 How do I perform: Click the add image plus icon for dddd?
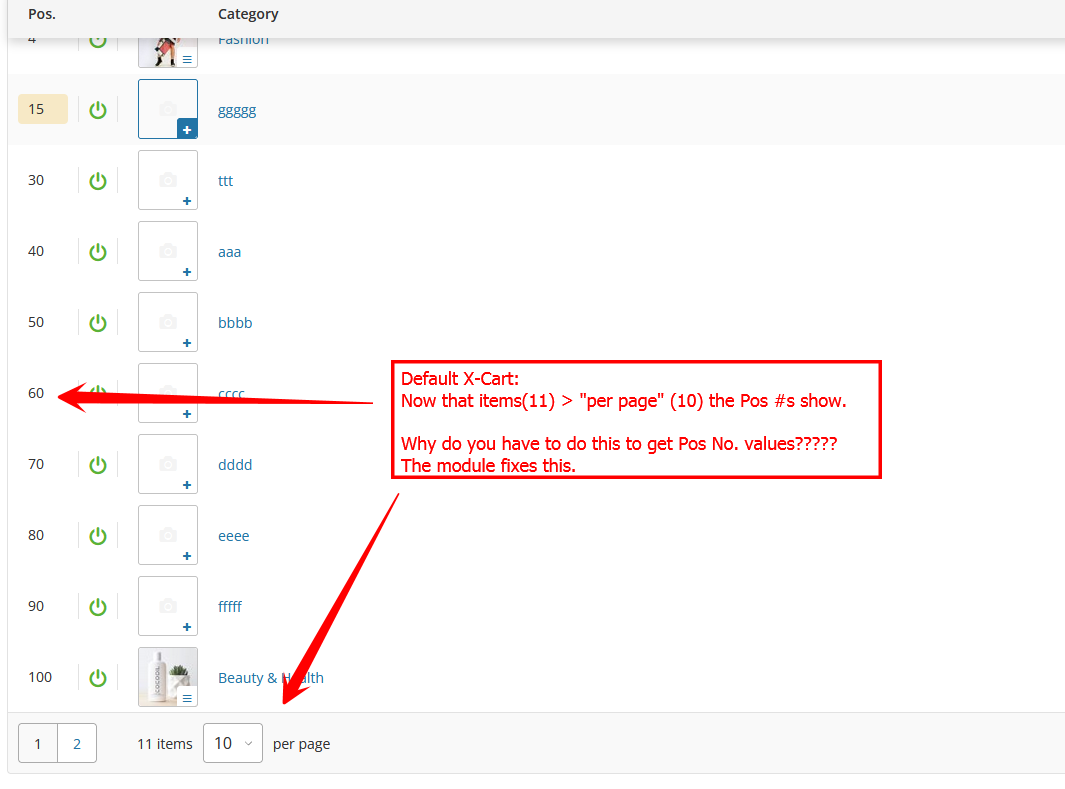[187, 485]
